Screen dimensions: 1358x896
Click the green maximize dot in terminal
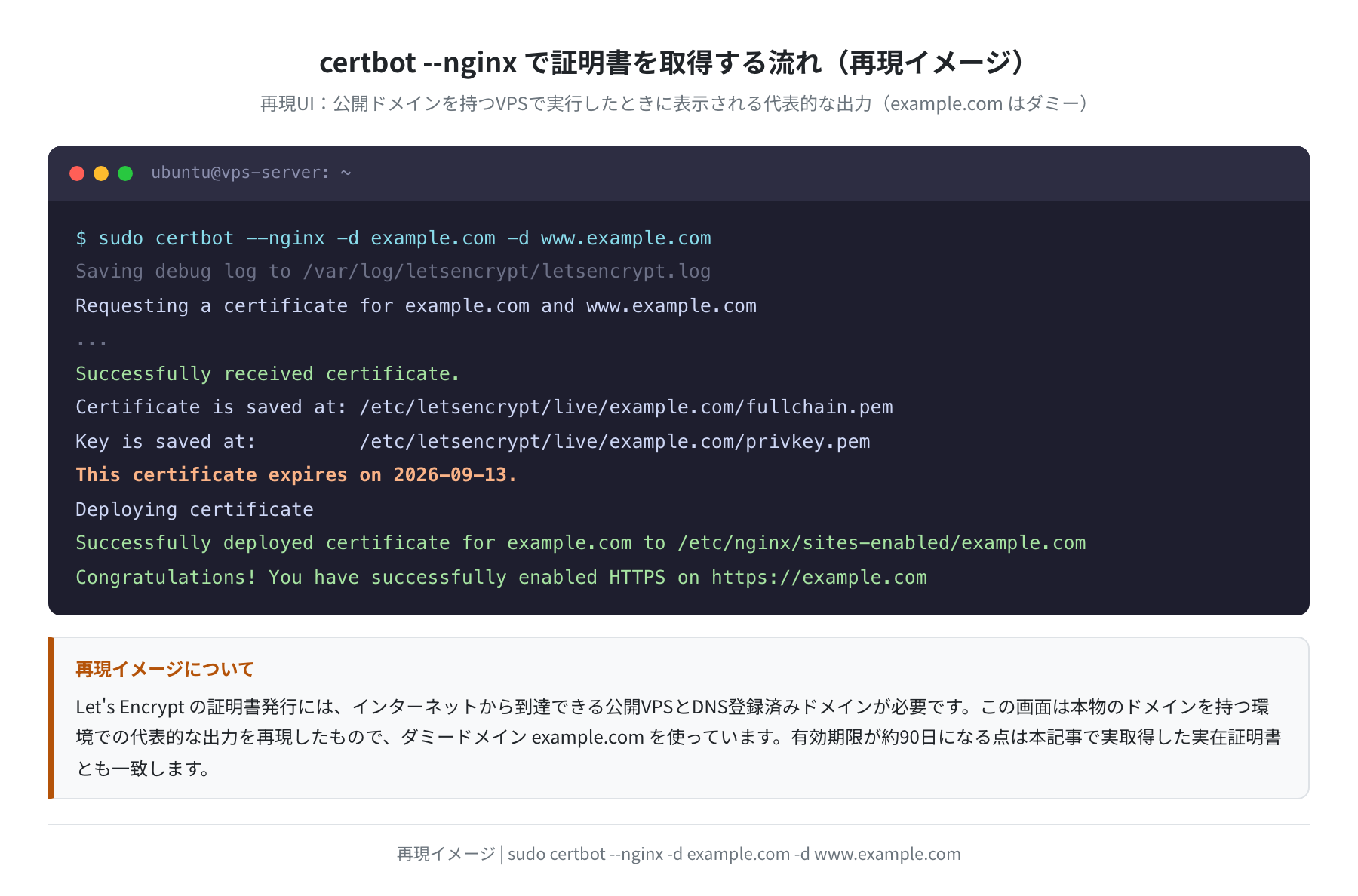click(x=125, y=173)
